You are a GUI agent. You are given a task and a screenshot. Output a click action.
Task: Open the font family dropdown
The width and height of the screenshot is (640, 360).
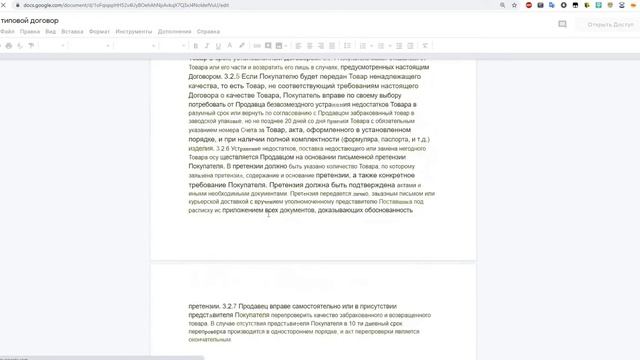tap(137, 46)
